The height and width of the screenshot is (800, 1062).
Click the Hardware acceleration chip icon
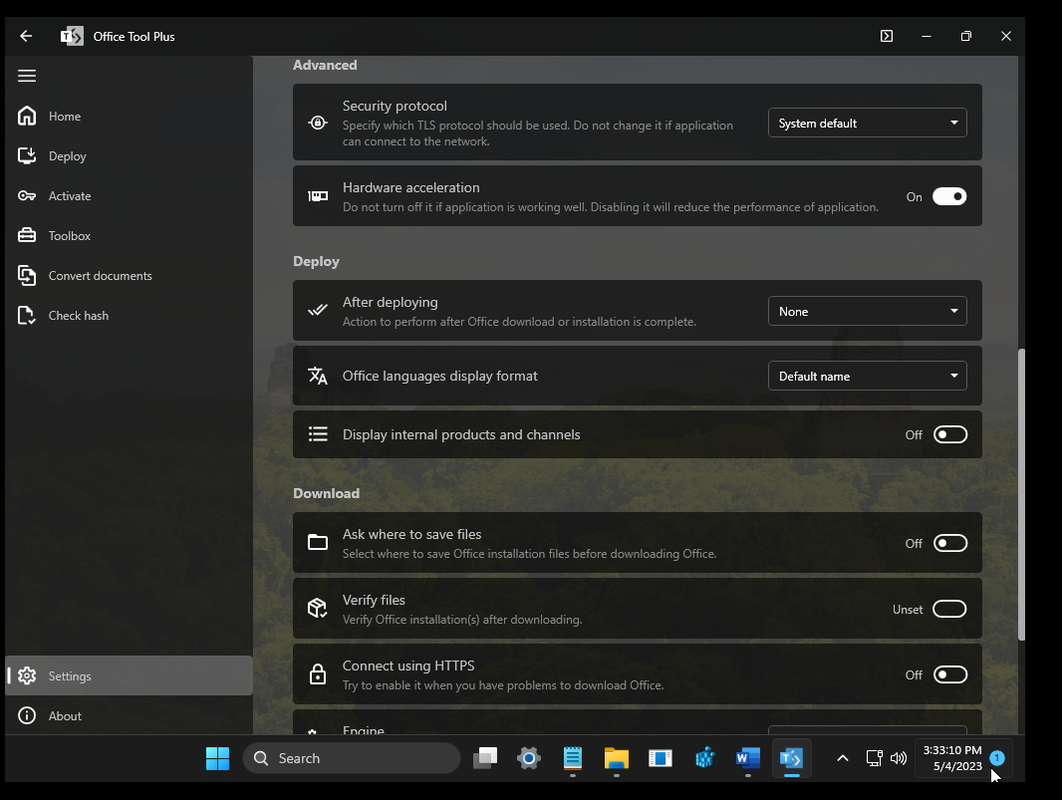click(318, 196)
